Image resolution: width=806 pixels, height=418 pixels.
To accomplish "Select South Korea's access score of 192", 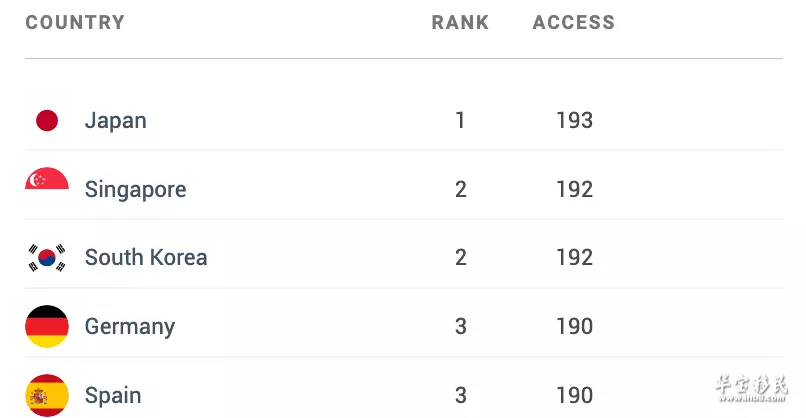I will pos(575,258).
